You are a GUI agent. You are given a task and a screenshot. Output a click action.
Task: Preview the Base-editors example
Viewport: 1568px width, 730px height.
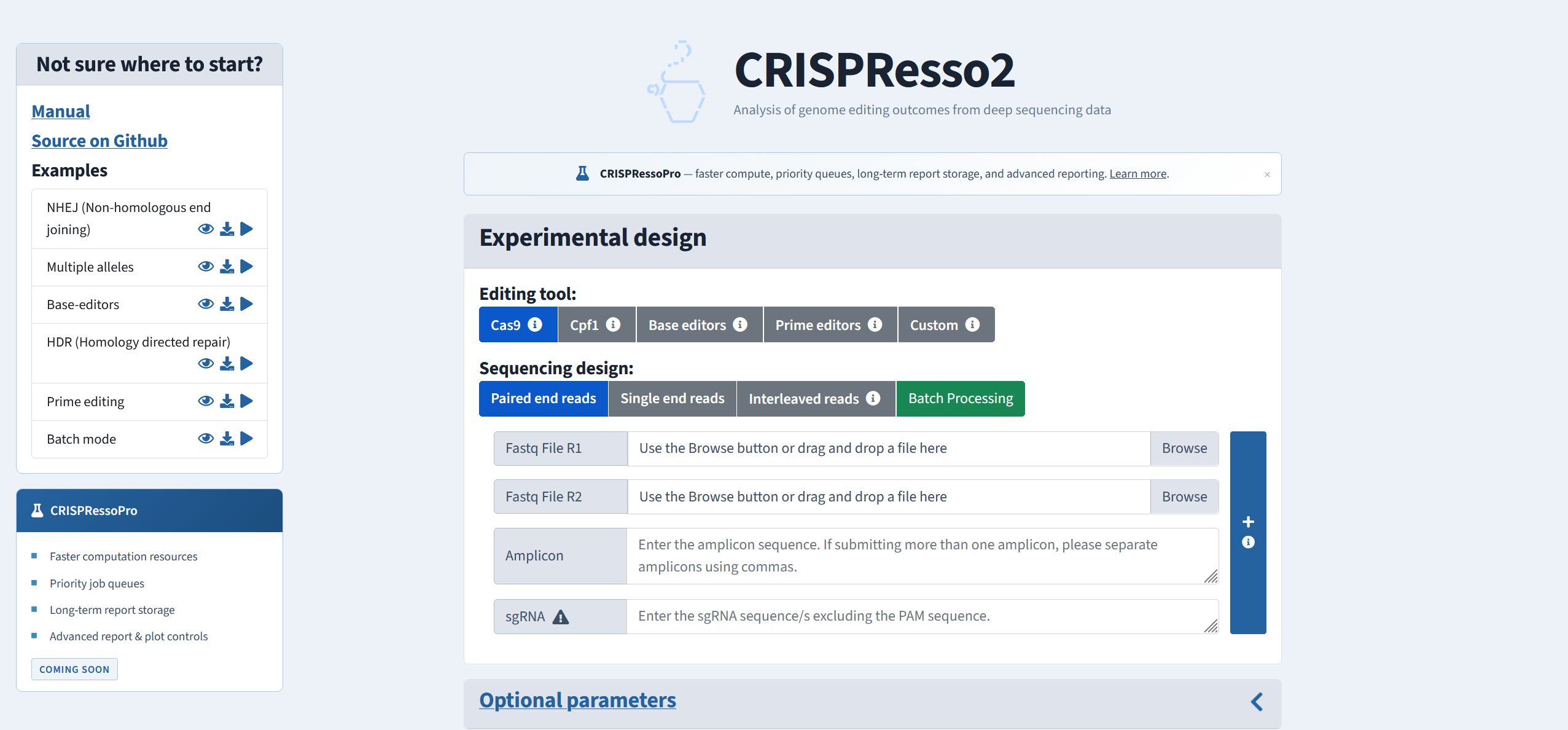205,304
